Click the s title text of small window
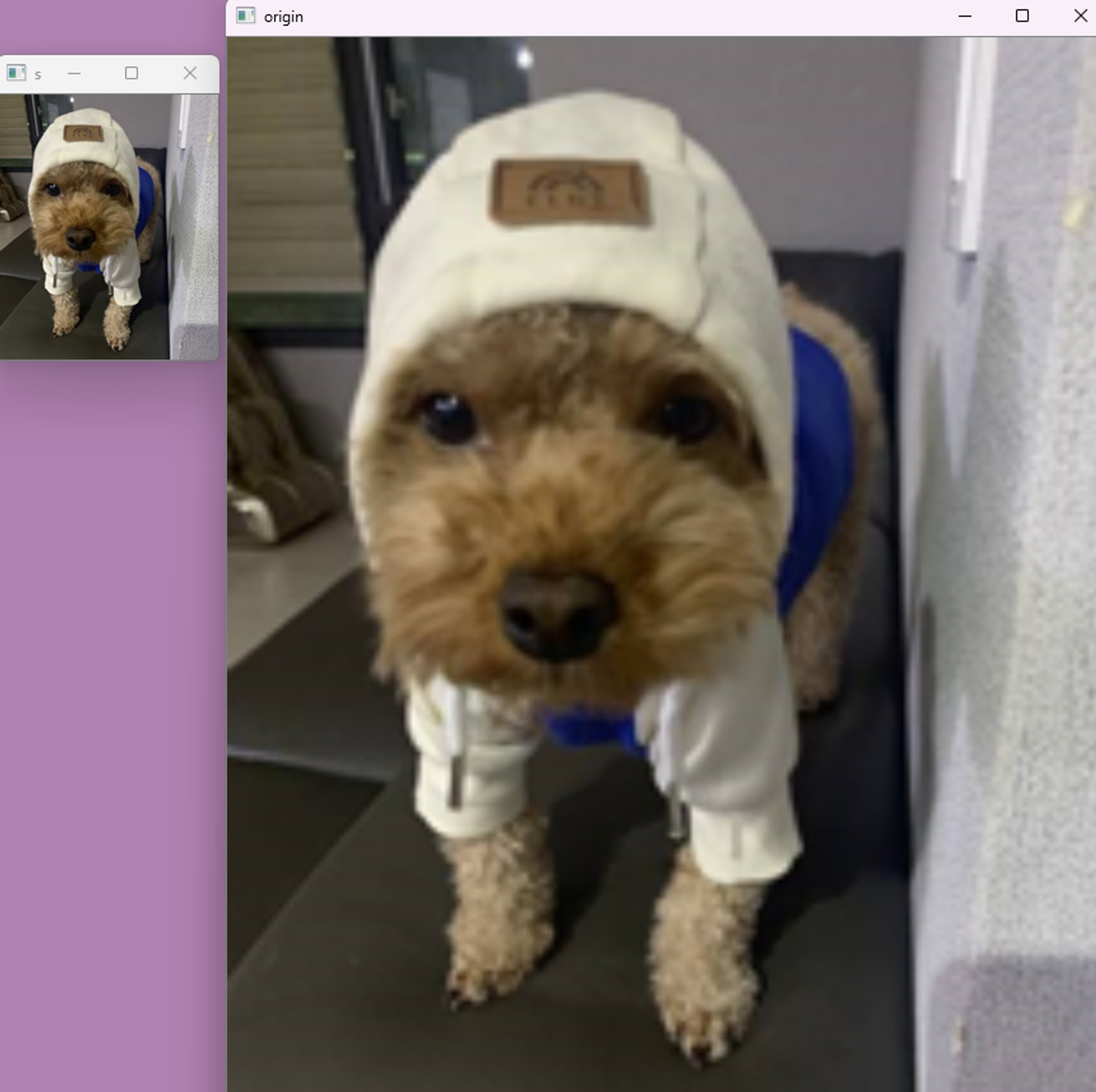The height and width of the screenshot is (1092, 1096). 38,75
